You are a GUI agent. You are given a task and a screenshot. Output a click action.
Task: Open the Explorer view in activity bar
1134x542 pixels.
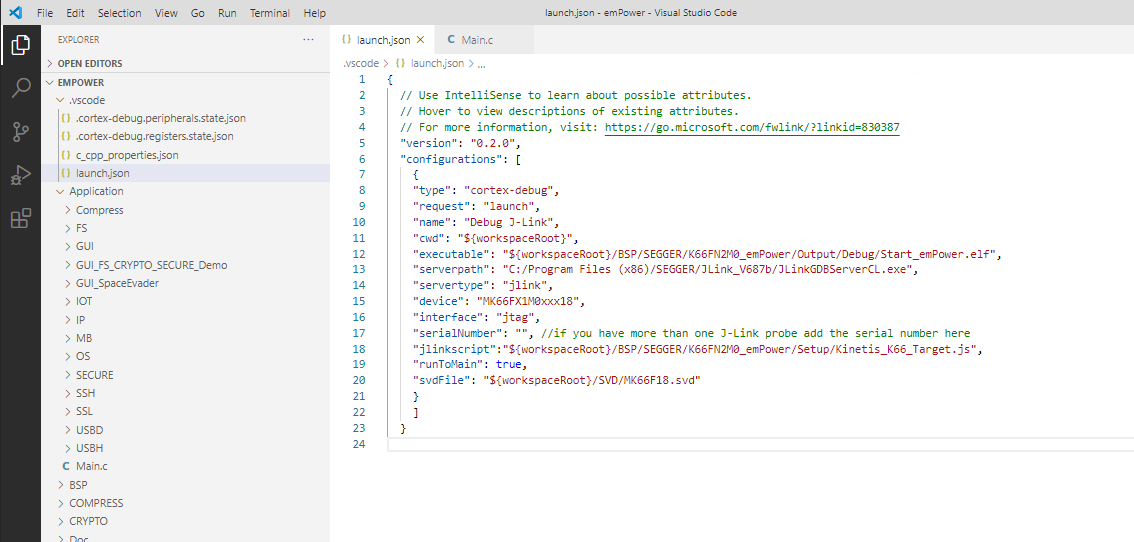(20, 45)
